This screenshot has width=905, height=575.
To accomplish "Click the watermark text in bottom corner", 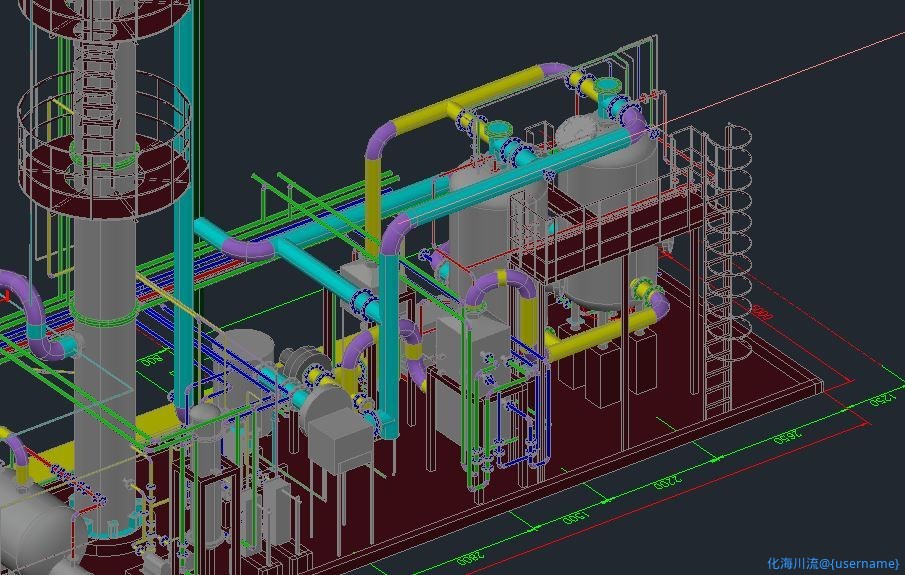I will (833, 563).
